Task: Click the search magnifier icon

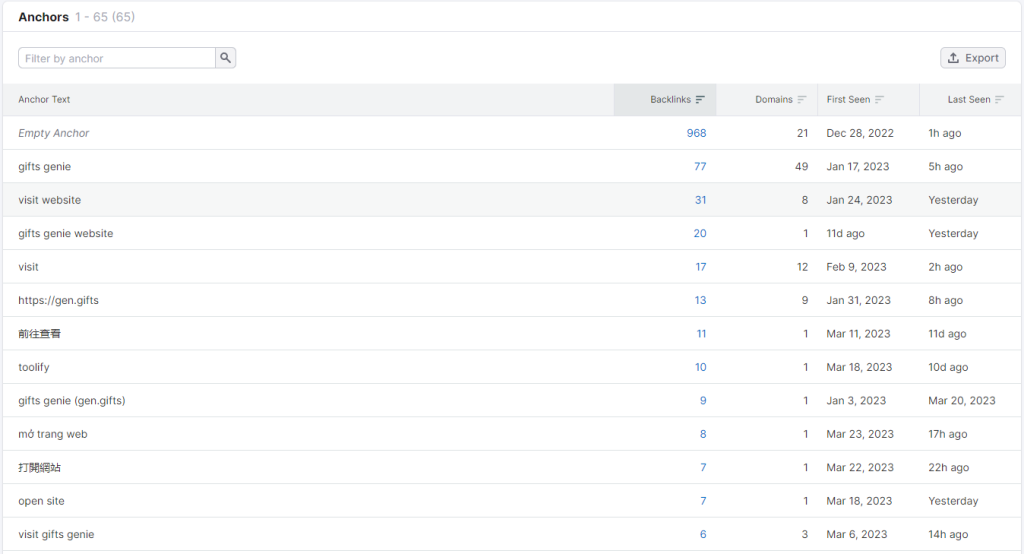Action: point(225,58)
